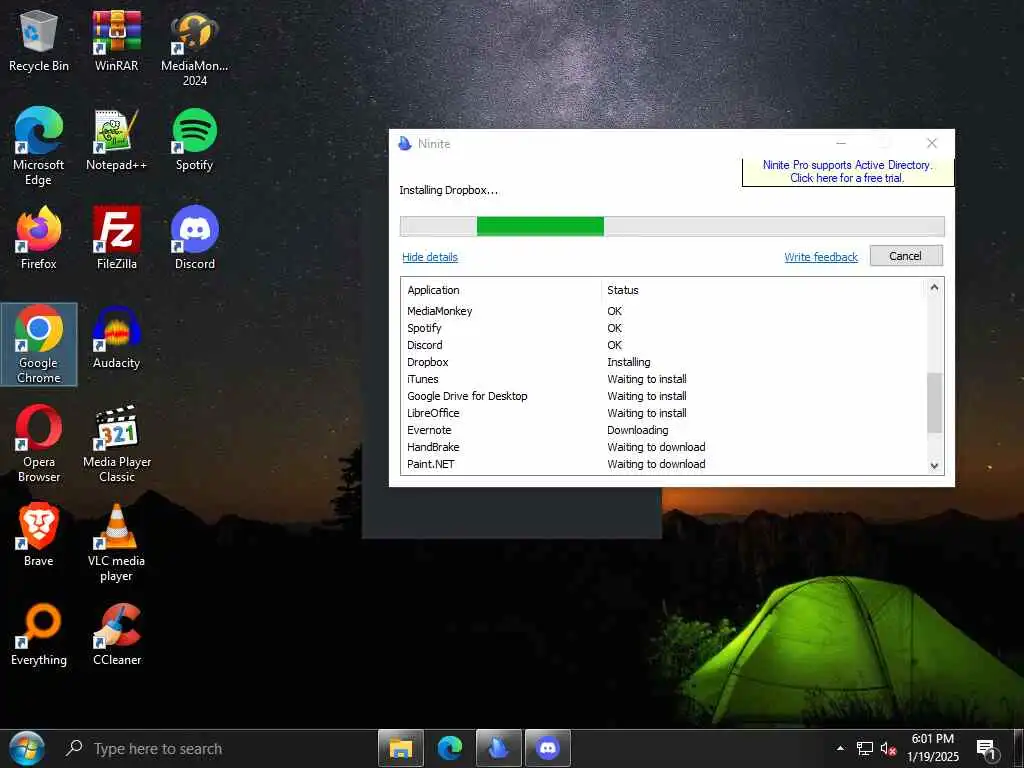
Task: Click the Application column header
Action: 433,290
